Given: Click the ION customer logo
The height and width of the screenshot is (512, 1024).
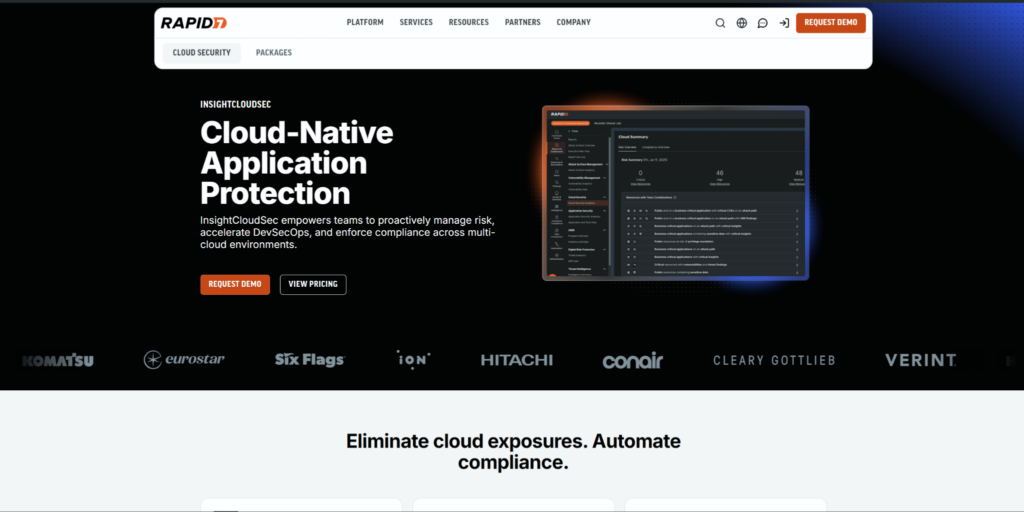Looking at the screenshot, I should 413,360.
